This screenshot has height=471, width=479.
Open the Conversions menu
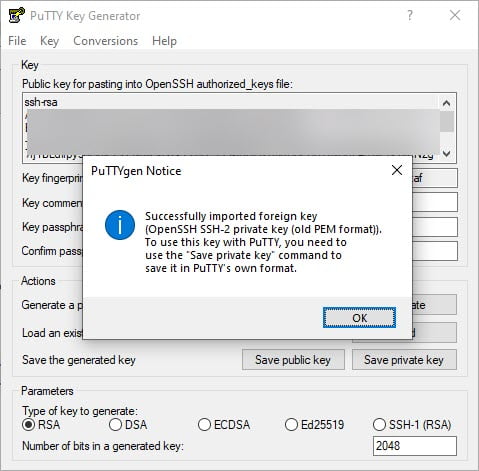(105, 41)
